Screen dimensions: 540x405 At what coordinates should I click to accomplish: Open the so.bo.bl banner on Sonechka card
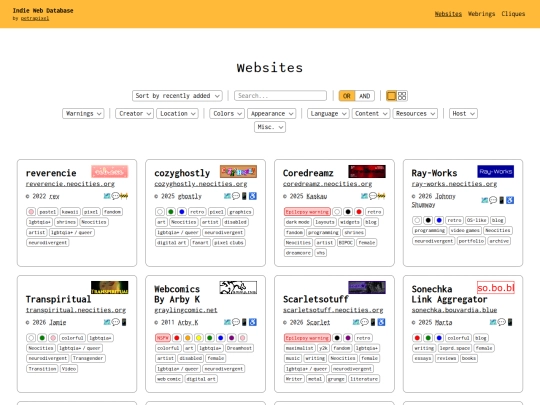(496, 288)
